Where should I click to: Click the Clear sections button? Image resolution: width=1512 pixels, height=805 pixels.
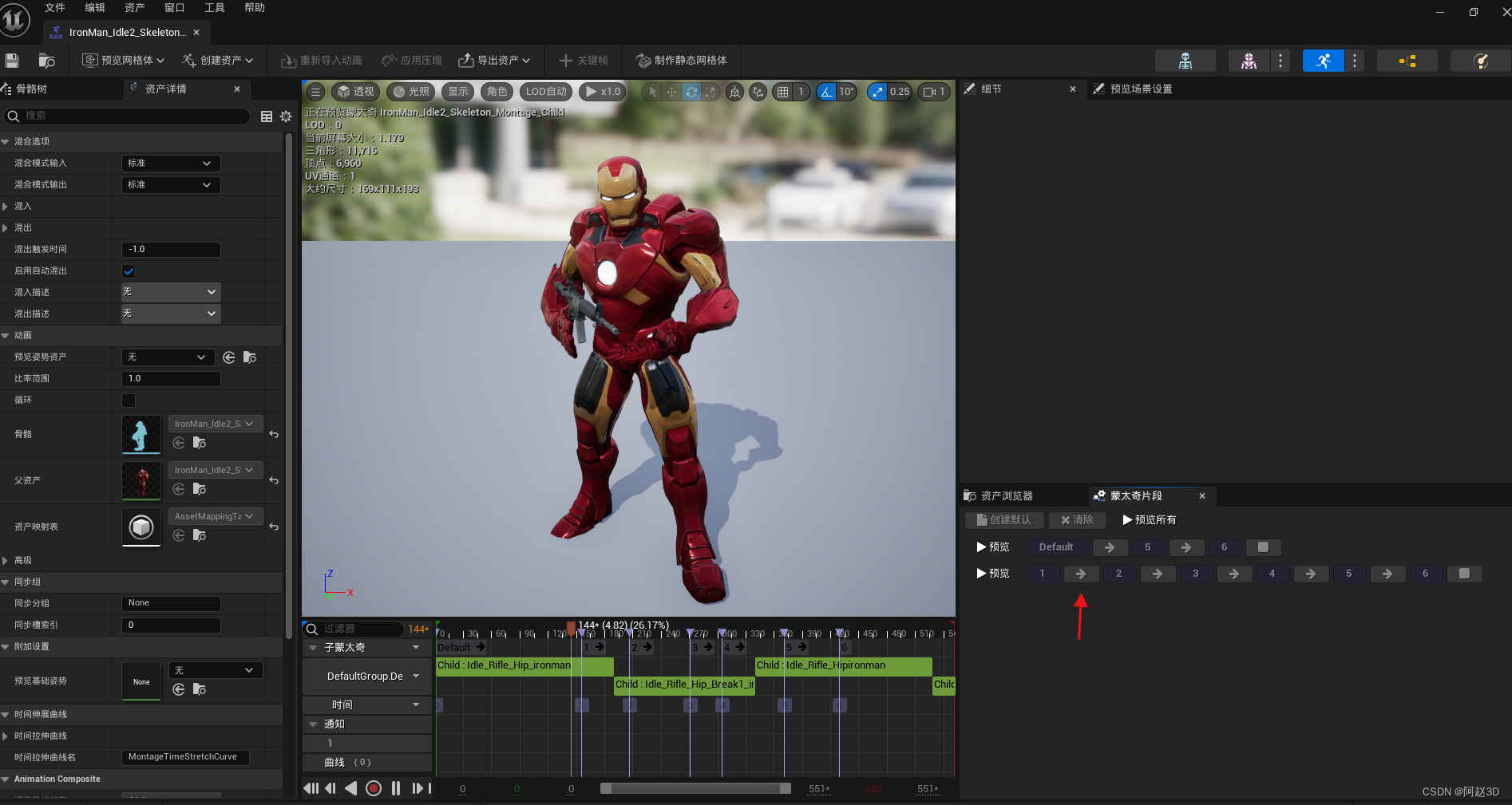coord(1077,520)
